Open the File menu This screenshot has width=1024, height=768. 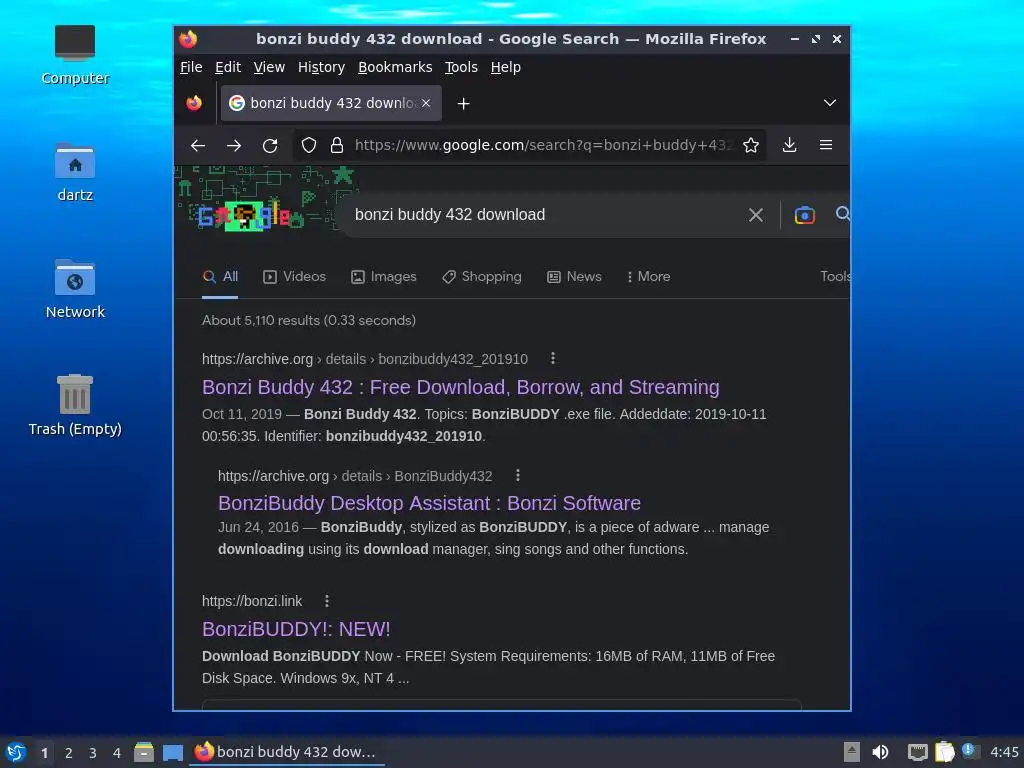coord(191,67)
